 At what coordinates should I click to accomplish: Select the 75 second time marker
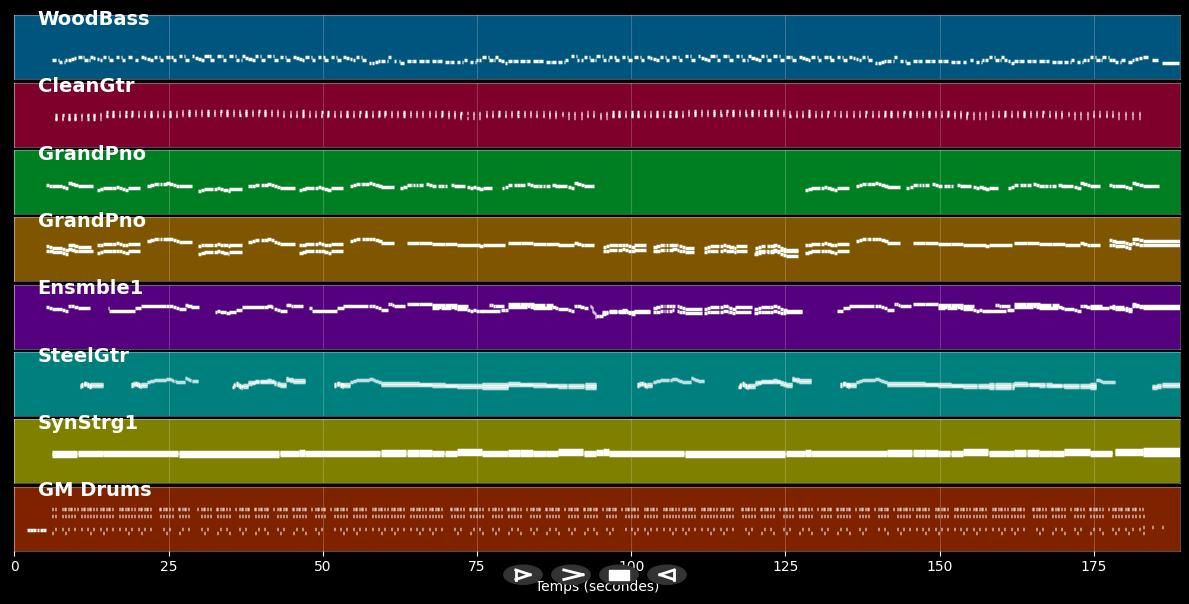coord(477,567)
